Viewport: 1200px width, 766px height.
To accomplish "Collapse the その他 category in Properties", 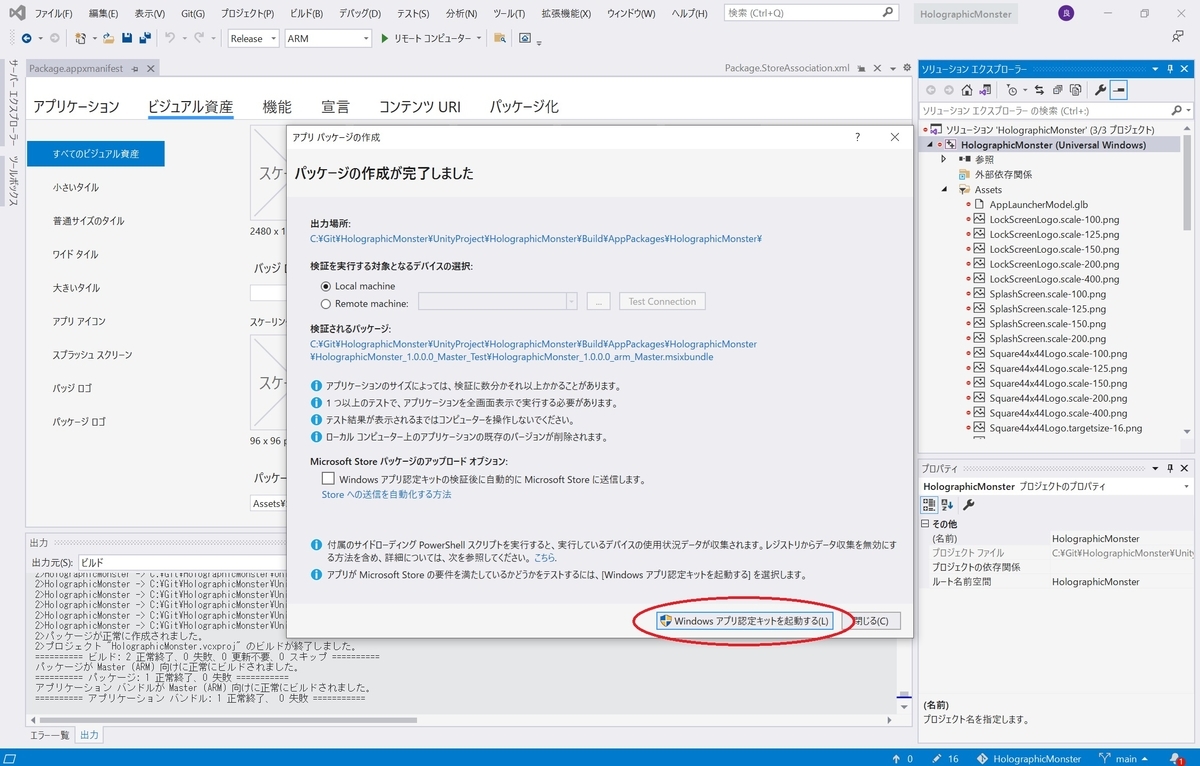I will (925, 524).
